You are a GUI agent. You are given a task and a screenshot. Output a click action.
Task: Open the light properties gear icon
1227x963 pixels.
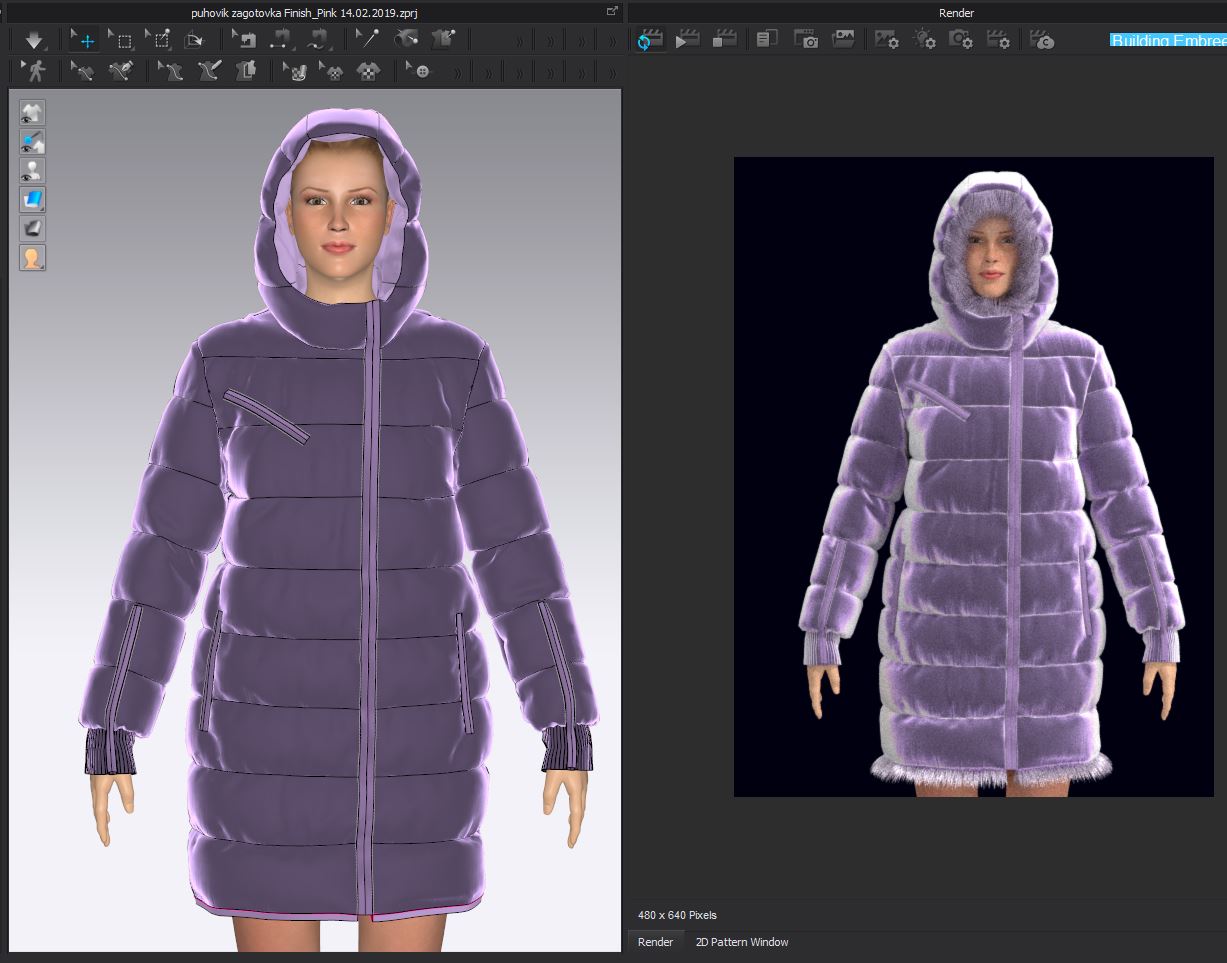click(924, 40)
